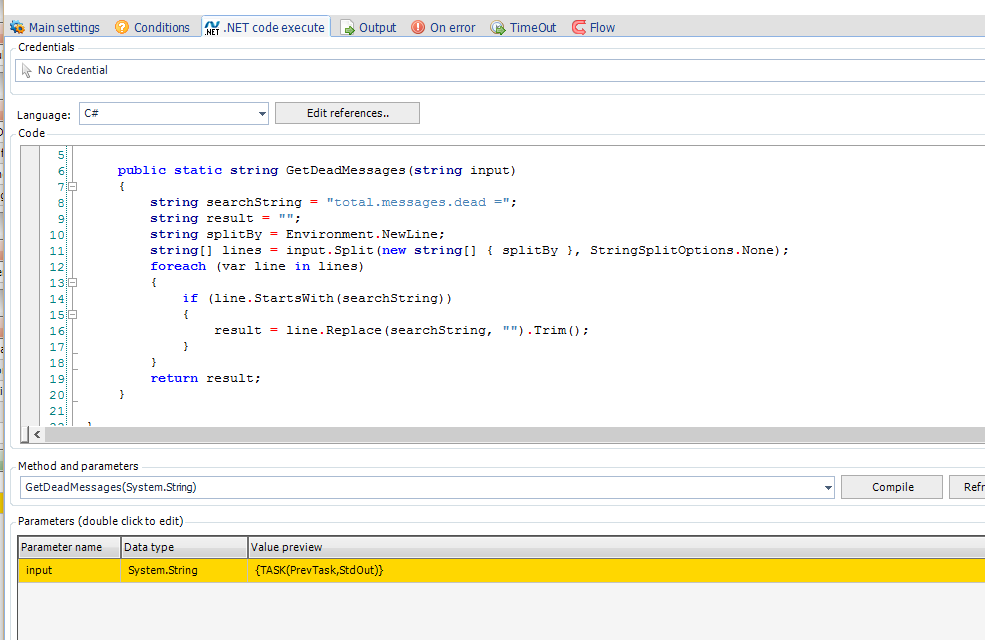985x640 pixels.
Task: Click the TimeOut clock icon
Action: click(x=497, y=28)
